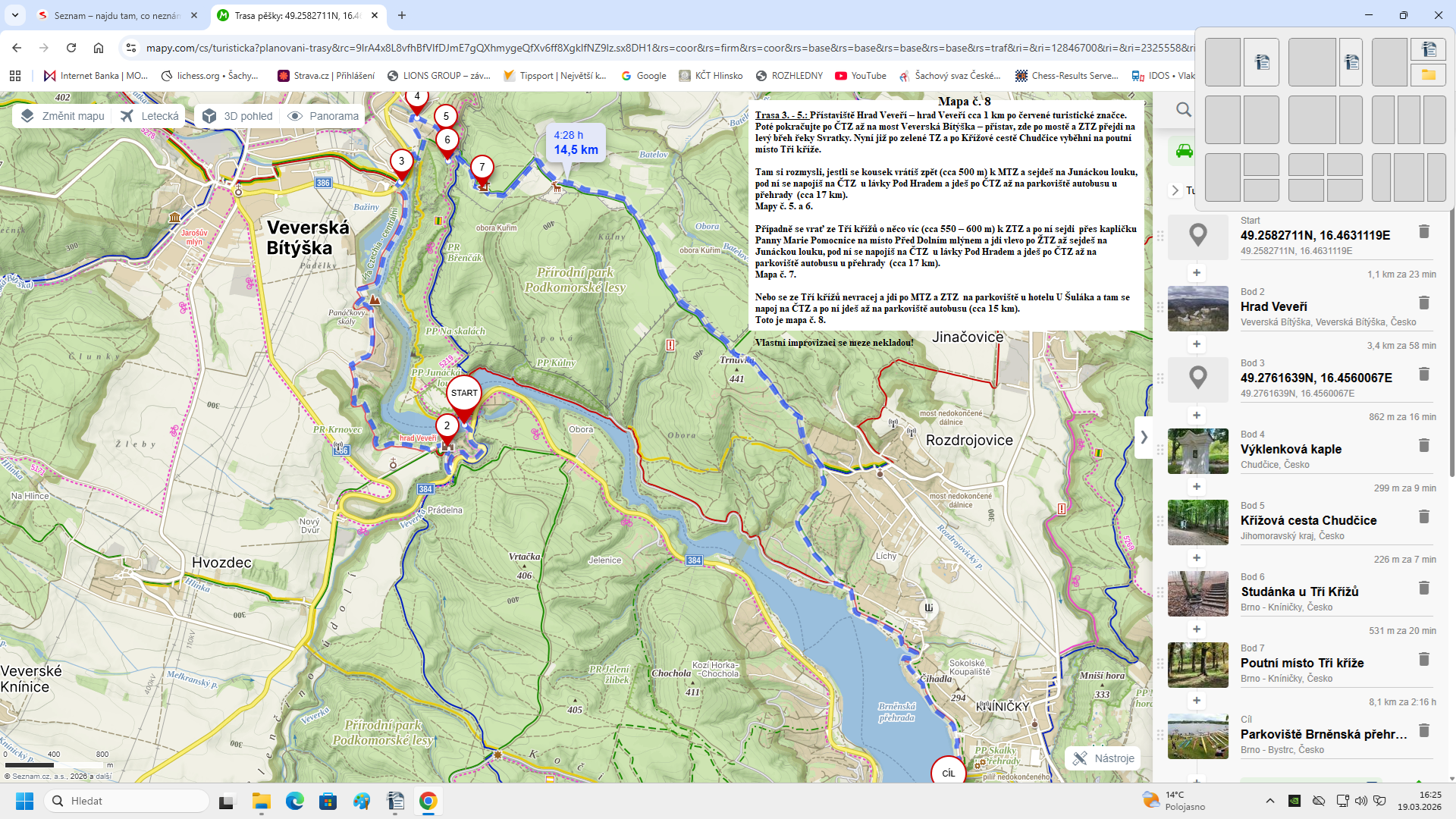The image size is (1456, 819).
Task: Collapse the side panel with the chevron
Action: coord(1144,438)
